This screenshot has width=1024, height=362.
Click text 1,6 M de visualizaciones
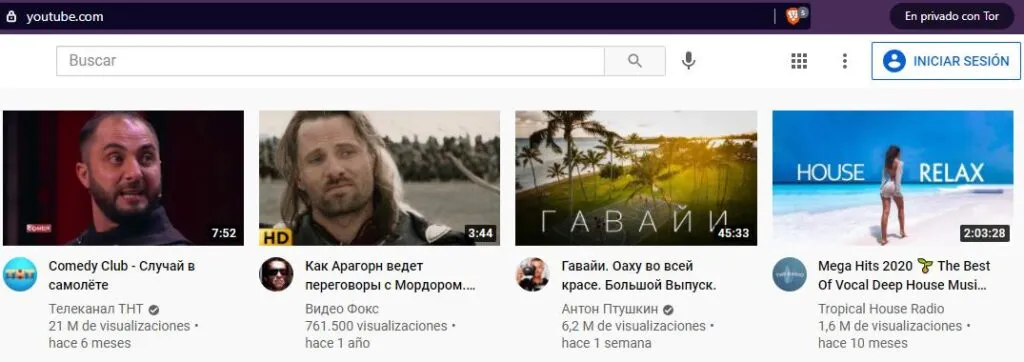coord(890,326)
